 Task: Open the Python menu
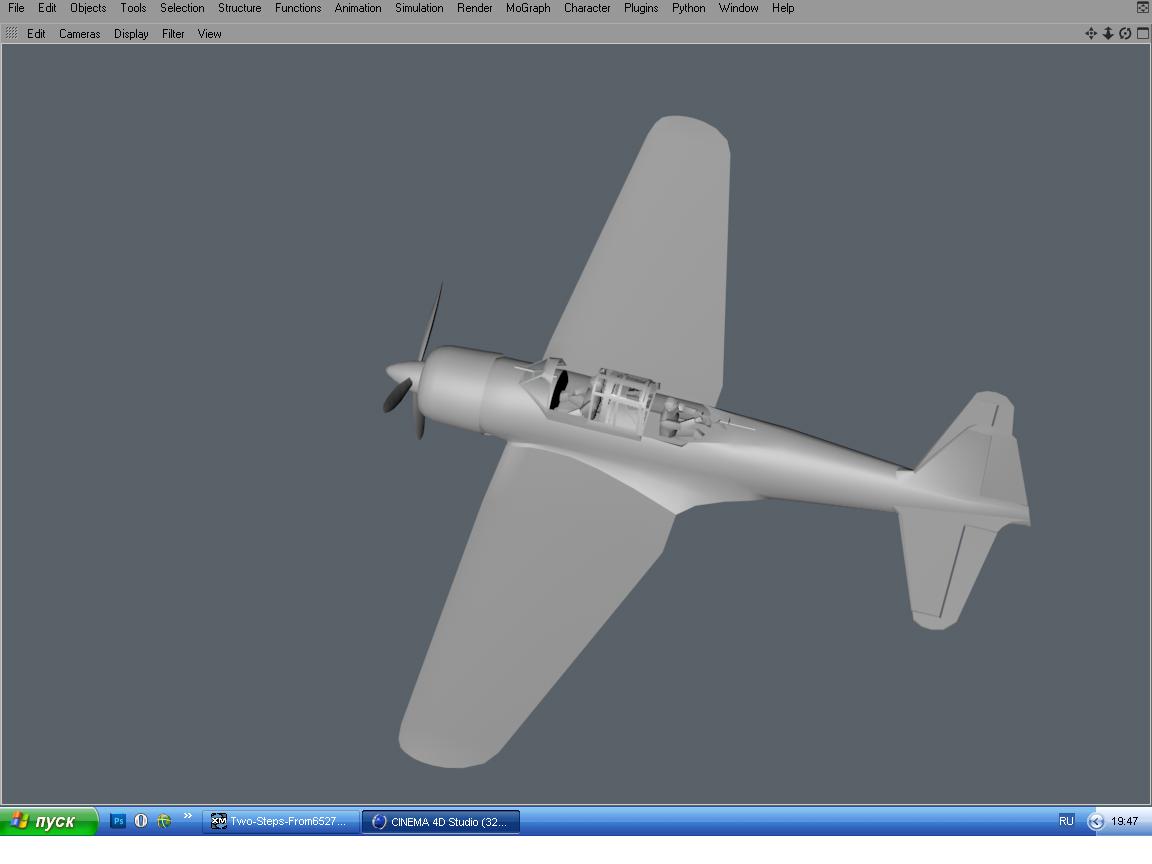pos(688,8)
